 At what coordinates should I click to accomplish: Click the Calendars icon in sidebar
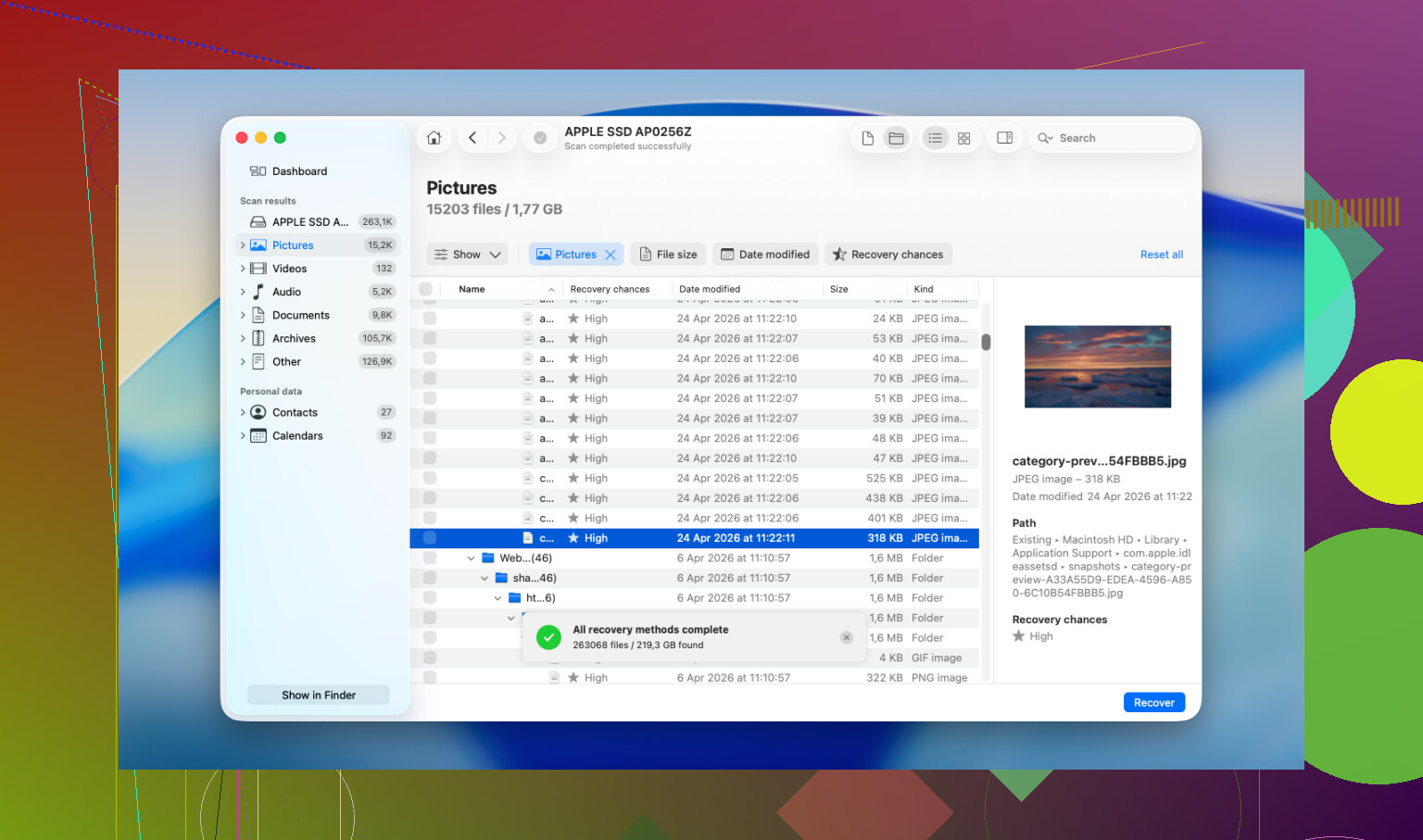click(x=258, y=435)
